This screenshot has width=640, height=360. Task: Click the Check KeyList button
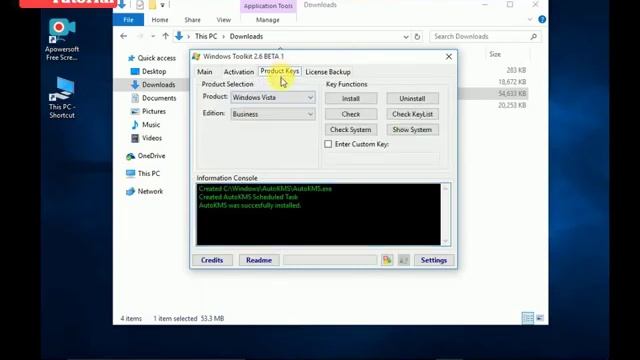413,114
